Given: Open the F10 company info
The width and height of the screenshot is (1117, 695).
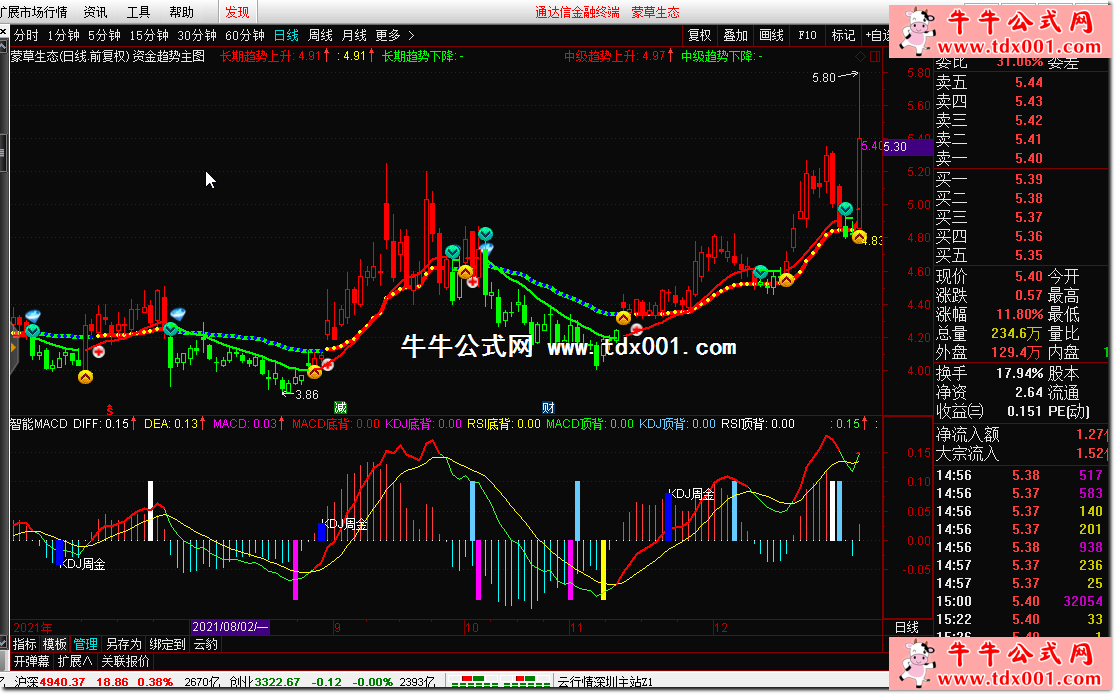Looking at the screenshot, I should pos(807,35).
